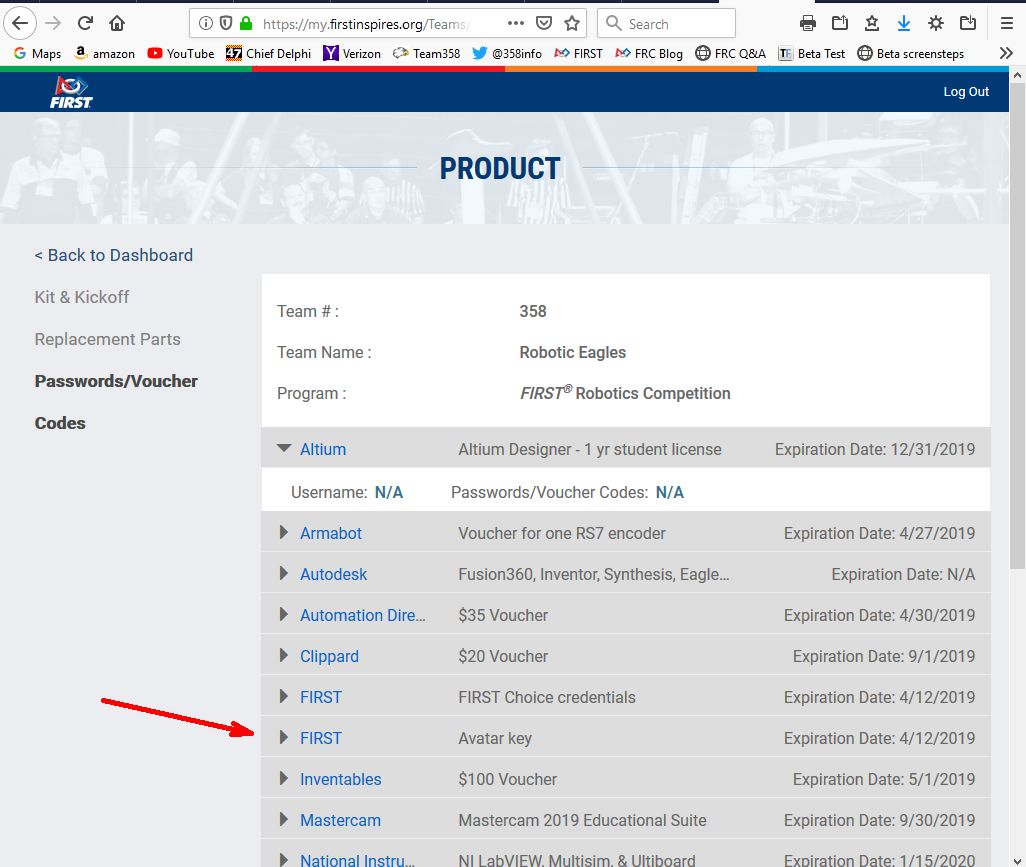
Task: Open page actions three-dot menu
Action: tap(516, 24)
